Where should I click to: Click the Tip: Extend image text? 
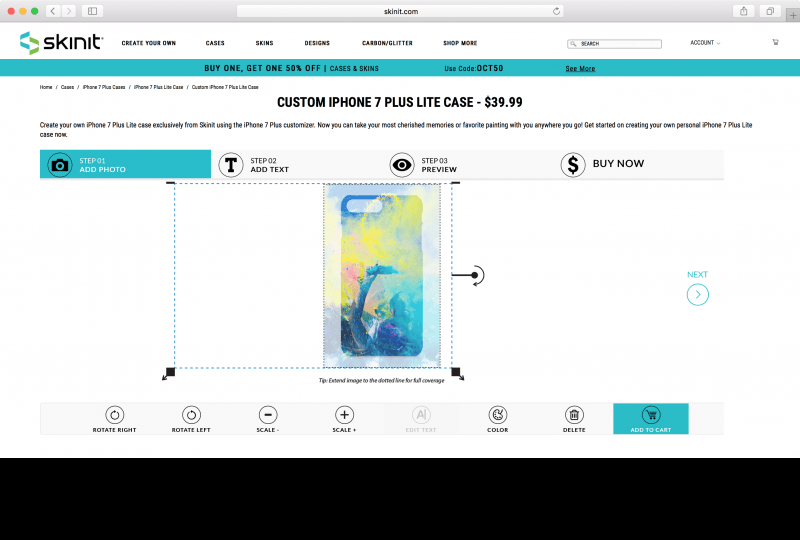tap(382, 380)
